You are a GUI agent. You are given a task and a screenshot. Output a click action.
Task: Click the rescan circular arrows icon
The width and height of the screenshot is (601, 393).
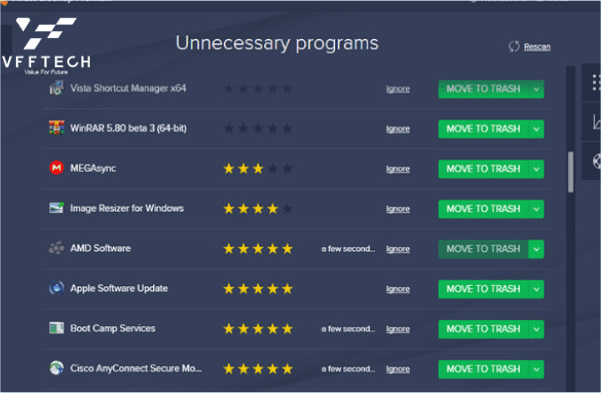[x=514, y=46]
